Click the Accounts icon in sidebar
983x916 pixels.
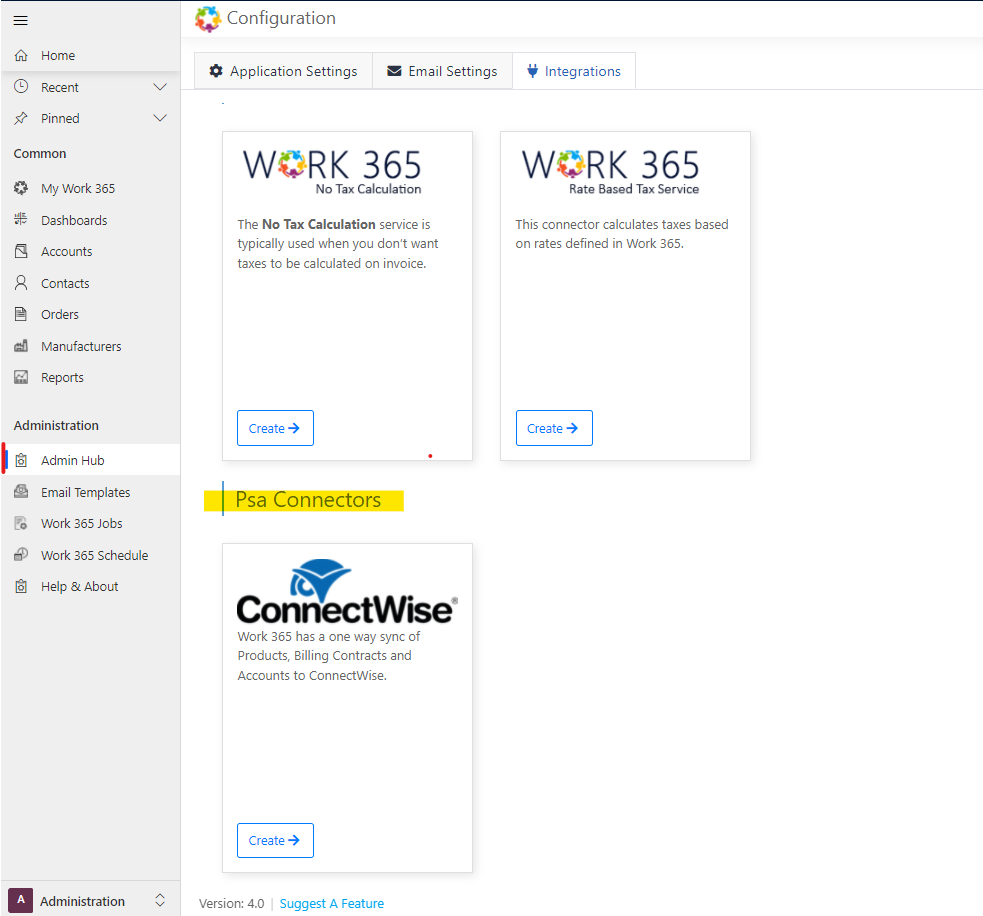click(21, 251)
